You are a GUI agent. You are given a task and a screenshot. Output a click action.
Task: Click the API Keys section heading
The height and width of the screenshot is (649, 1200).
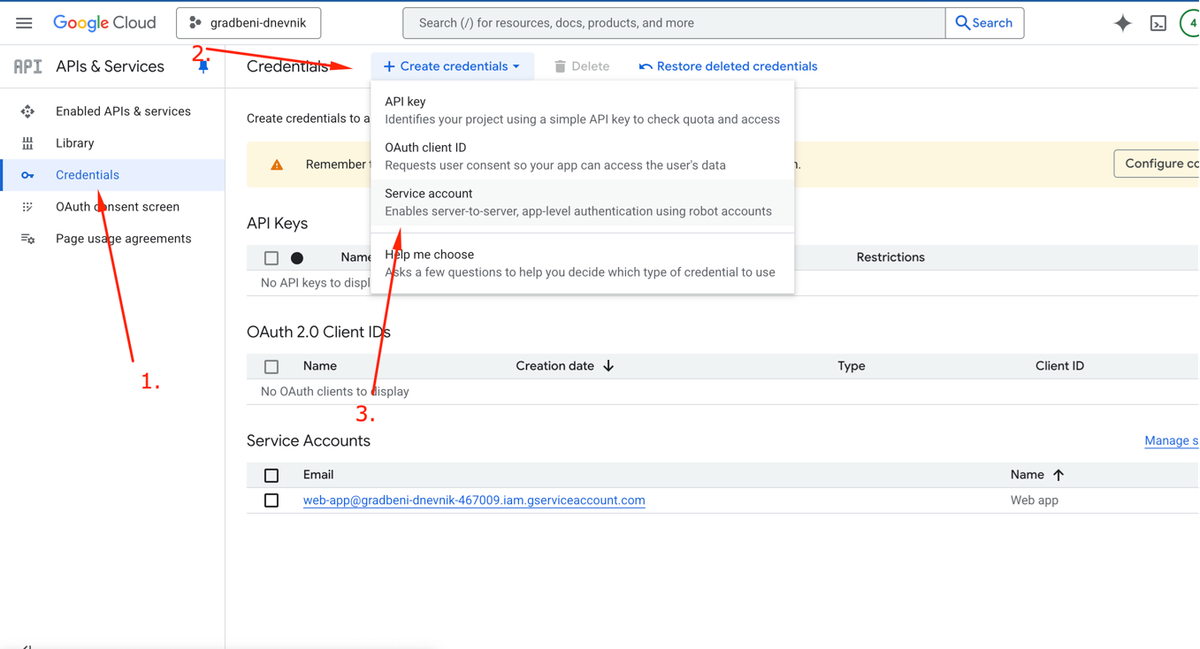277,223
